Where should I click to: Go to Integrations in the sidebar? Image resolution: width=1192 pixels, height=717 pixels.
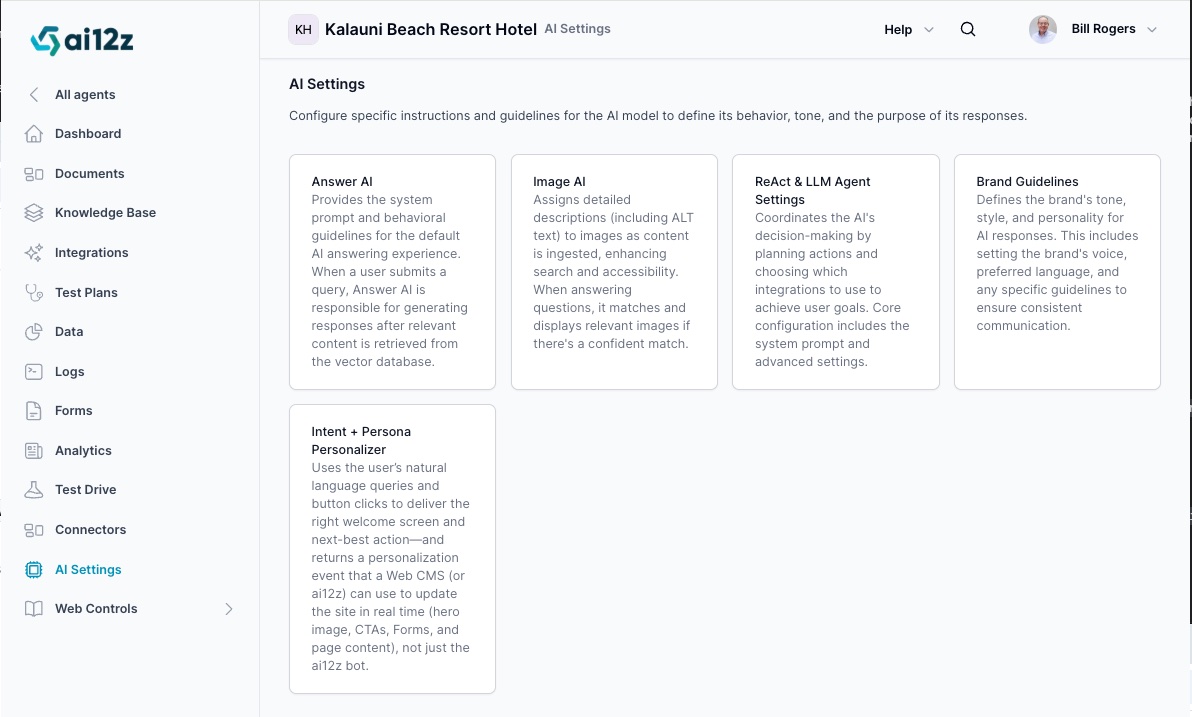coord(91,252)
